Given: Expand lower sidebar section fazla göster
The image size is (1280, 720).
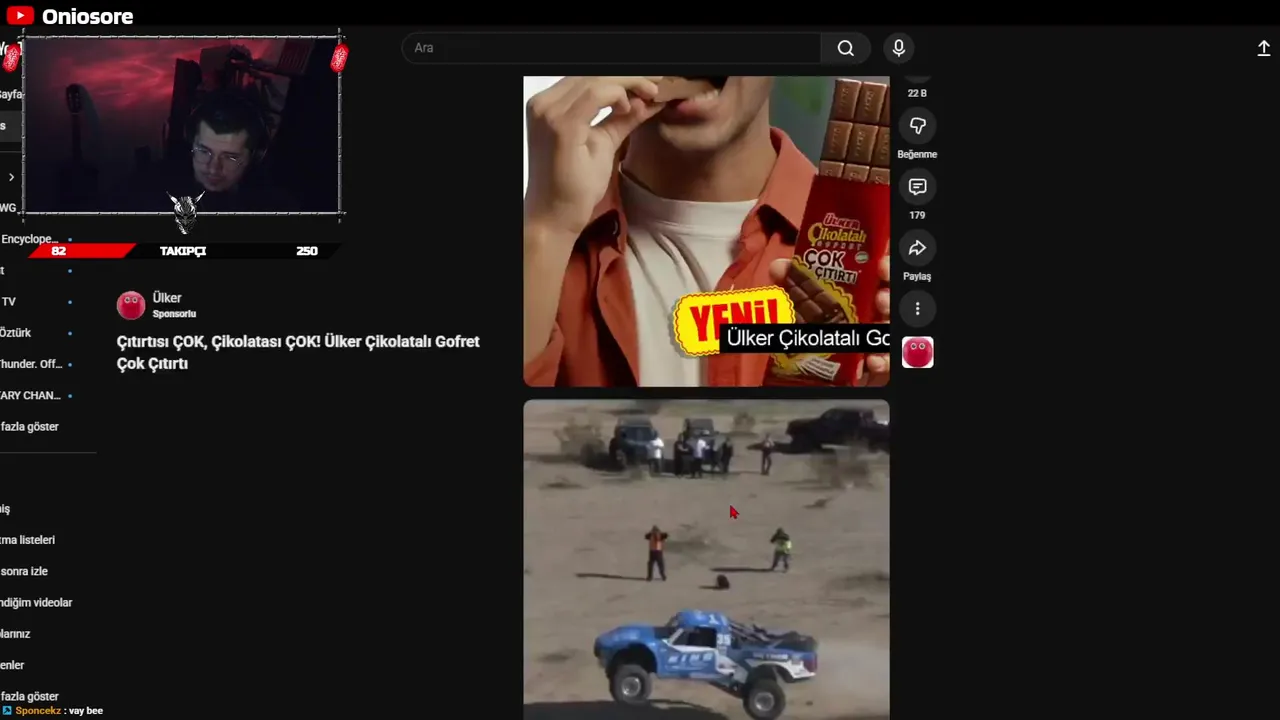Looking at the screenshot, I should point(30,696).
